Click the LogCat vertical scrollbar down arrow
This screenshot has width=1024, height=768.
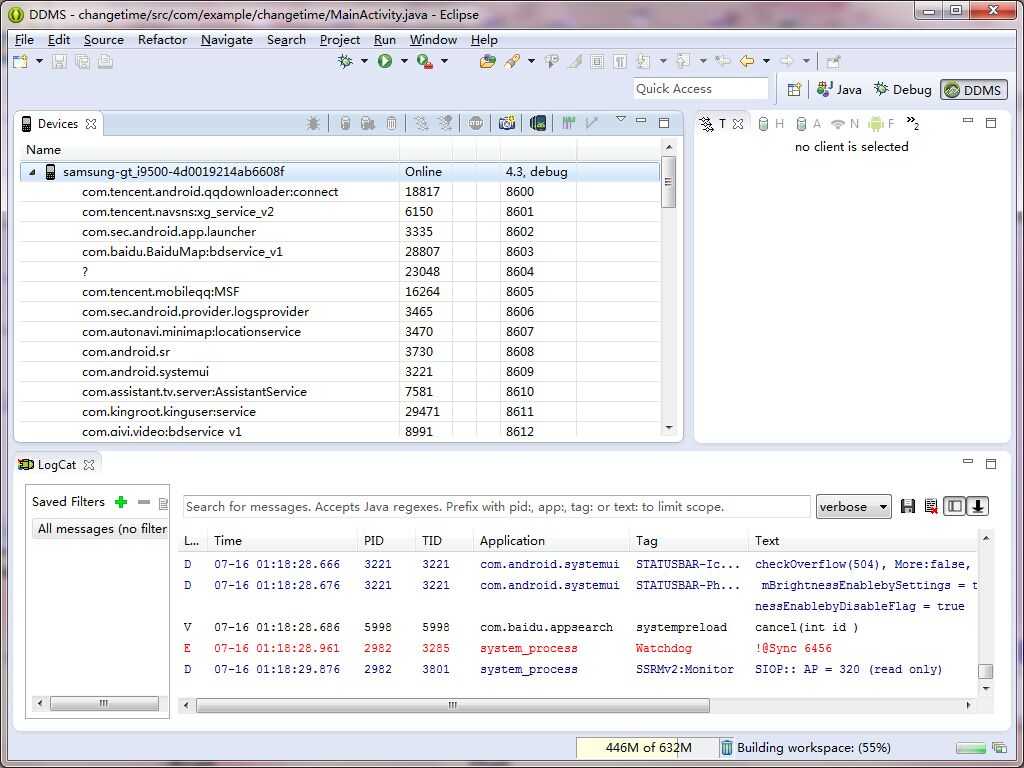tap(985, 688)
